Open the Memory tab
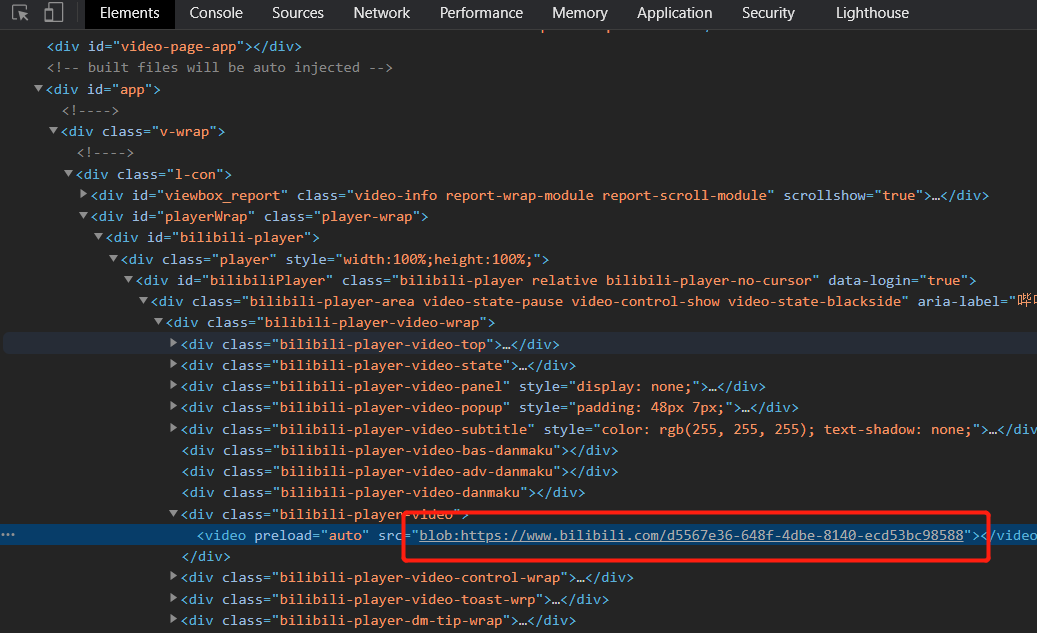1037x633 pixels. point(580,13)
